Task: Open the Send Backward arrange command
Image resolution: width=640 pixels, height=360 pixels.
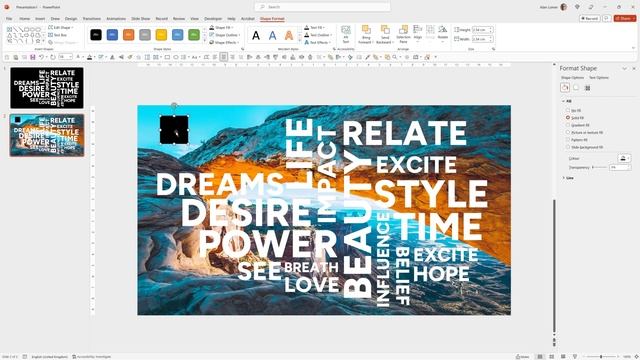Action: click(x=384, y=34)
